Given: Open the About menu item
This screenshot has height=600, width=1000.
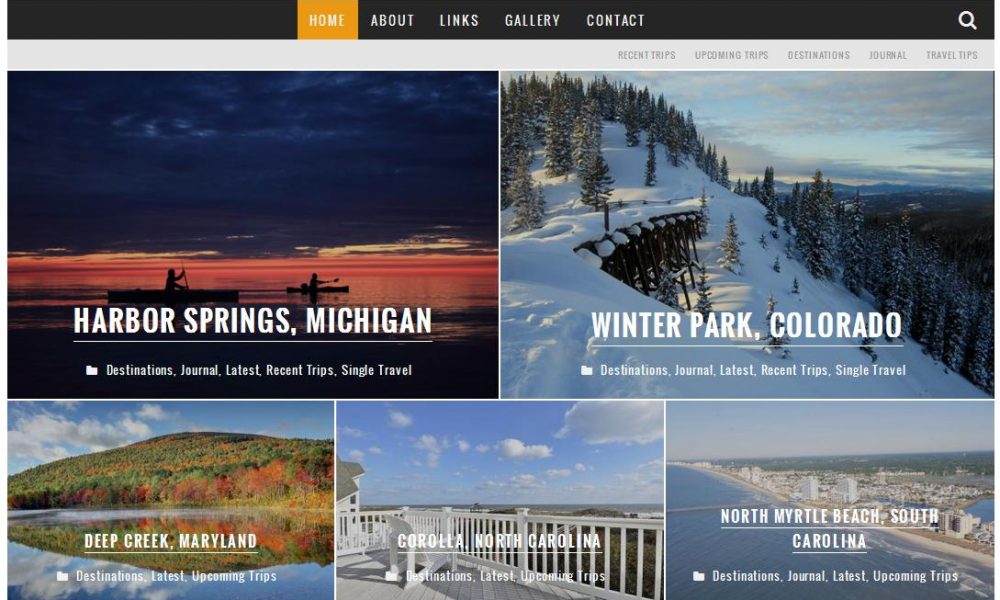Looking at the screenshot, I should pyautogui.click(x=392, y=20).
